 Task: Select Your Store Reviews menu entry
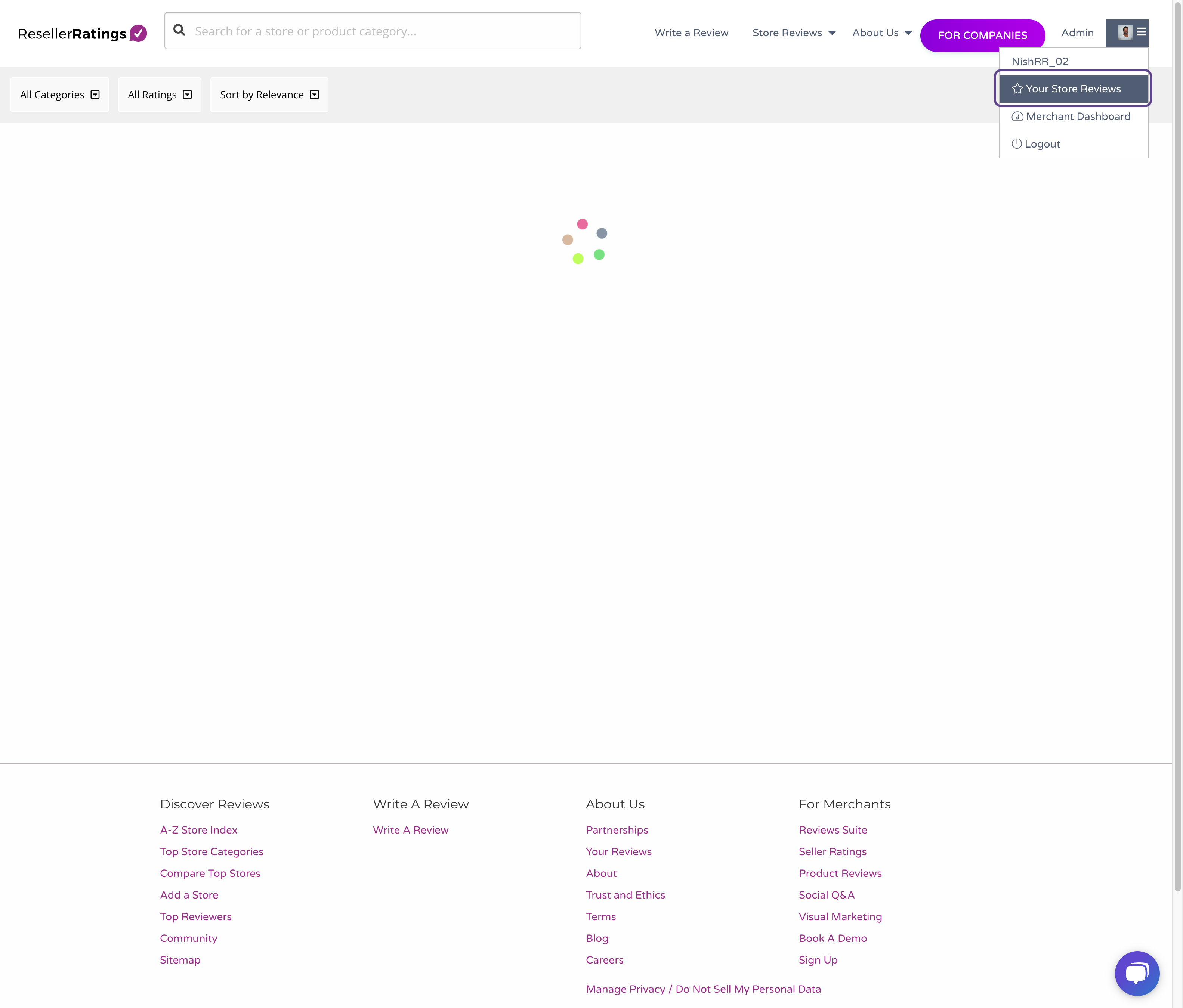(x=1073, y=89)
